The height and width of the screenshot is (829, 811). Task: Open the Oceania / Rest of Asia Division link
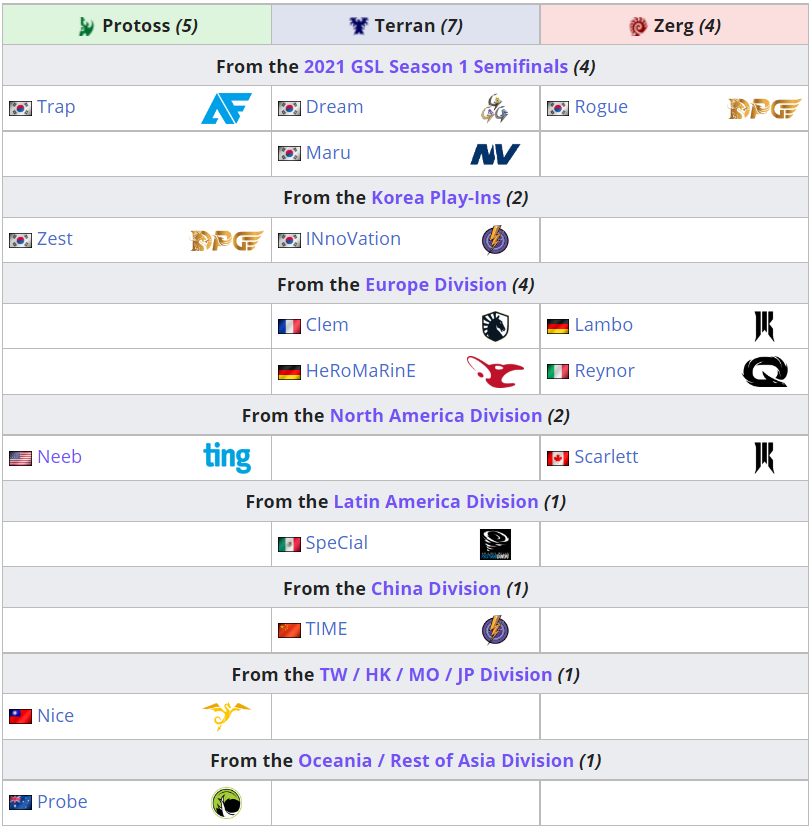click(x=435, y=761)
